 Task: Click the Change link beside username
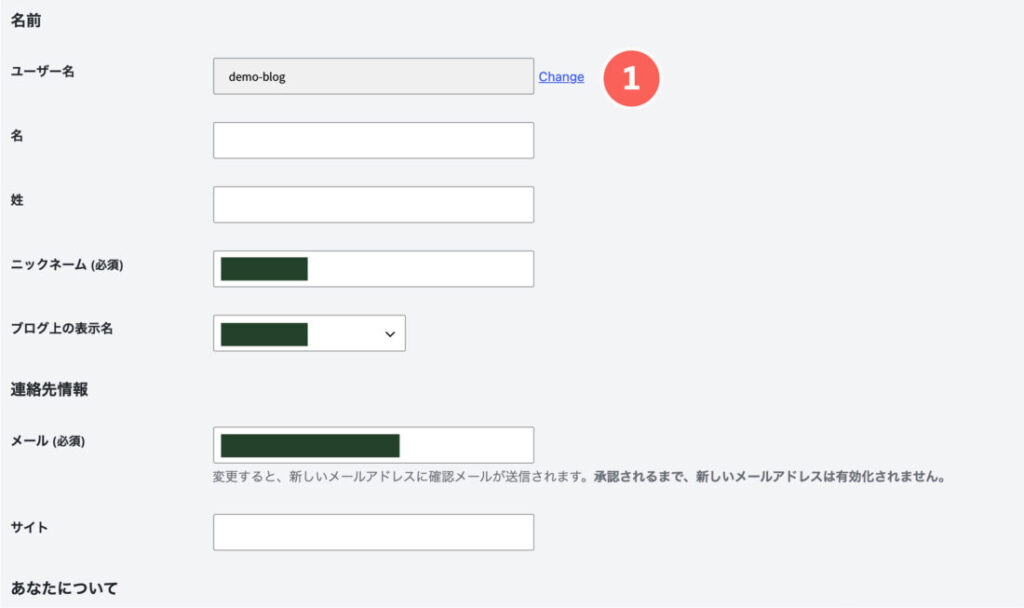click(561, 76)
